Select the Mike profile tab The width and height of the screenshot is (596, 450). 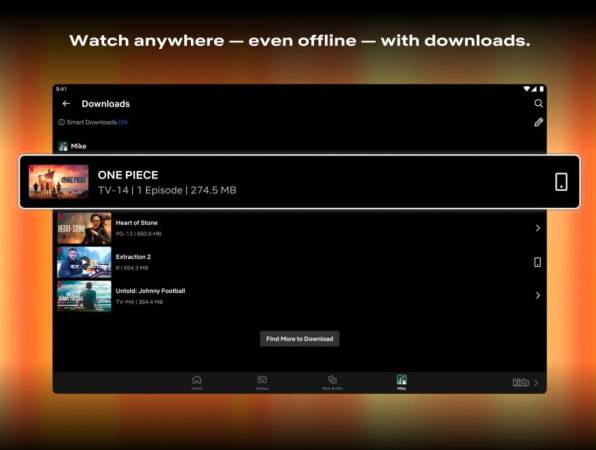(401, 382)
